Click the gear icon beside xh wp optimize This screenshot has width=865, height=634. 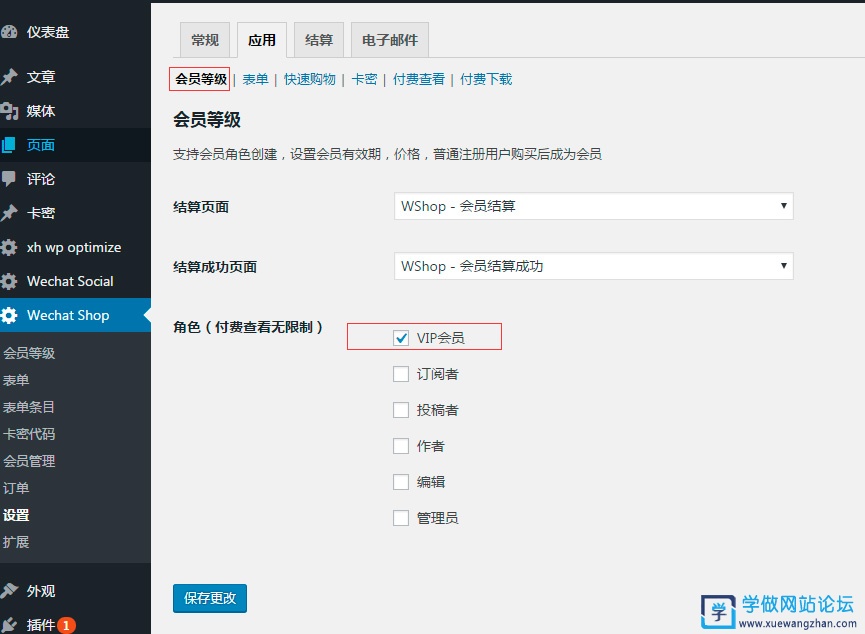tap(9, 247)
